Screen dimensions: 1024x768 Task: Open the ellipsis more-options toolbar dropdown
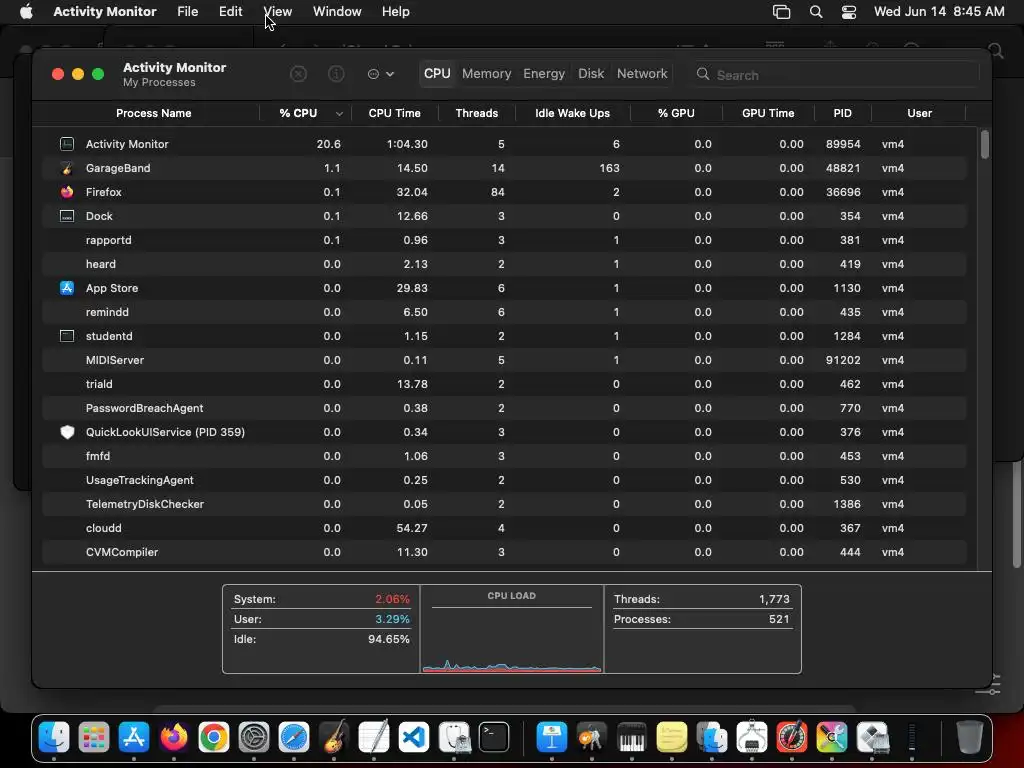(381, 74)
